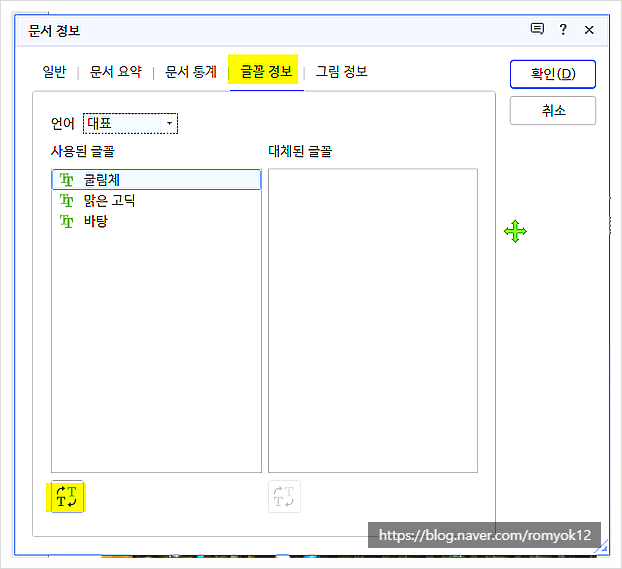Close the 문서 정보 dialog
This screenshot has width=622, height=569.
[x=589, y=30]
